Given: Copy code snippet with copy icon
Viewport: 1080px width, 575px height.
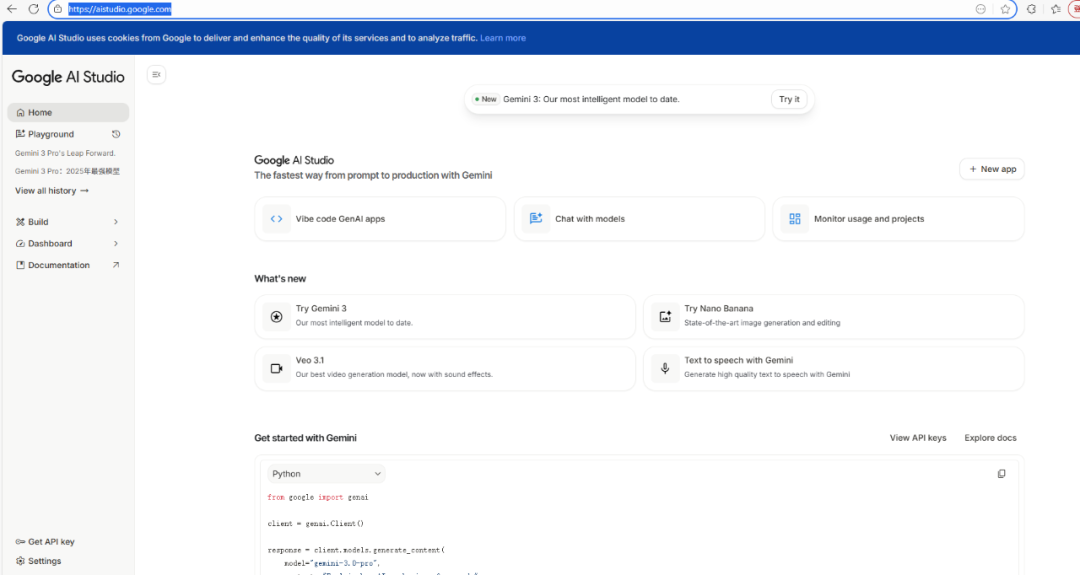Looking at the screenshot, I should pos(1001,474).
